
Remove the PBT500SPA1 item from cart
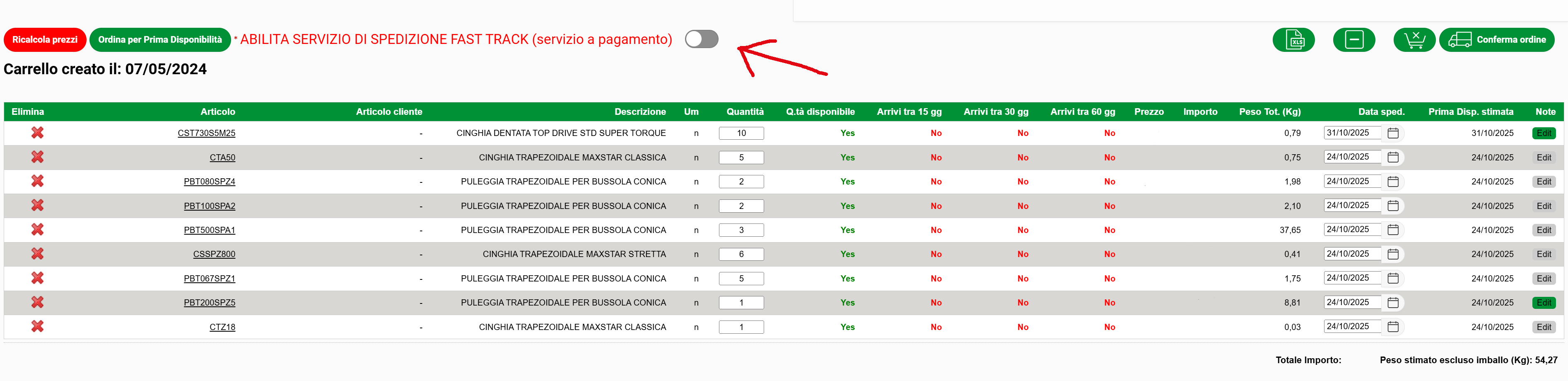tap(37, 230)
